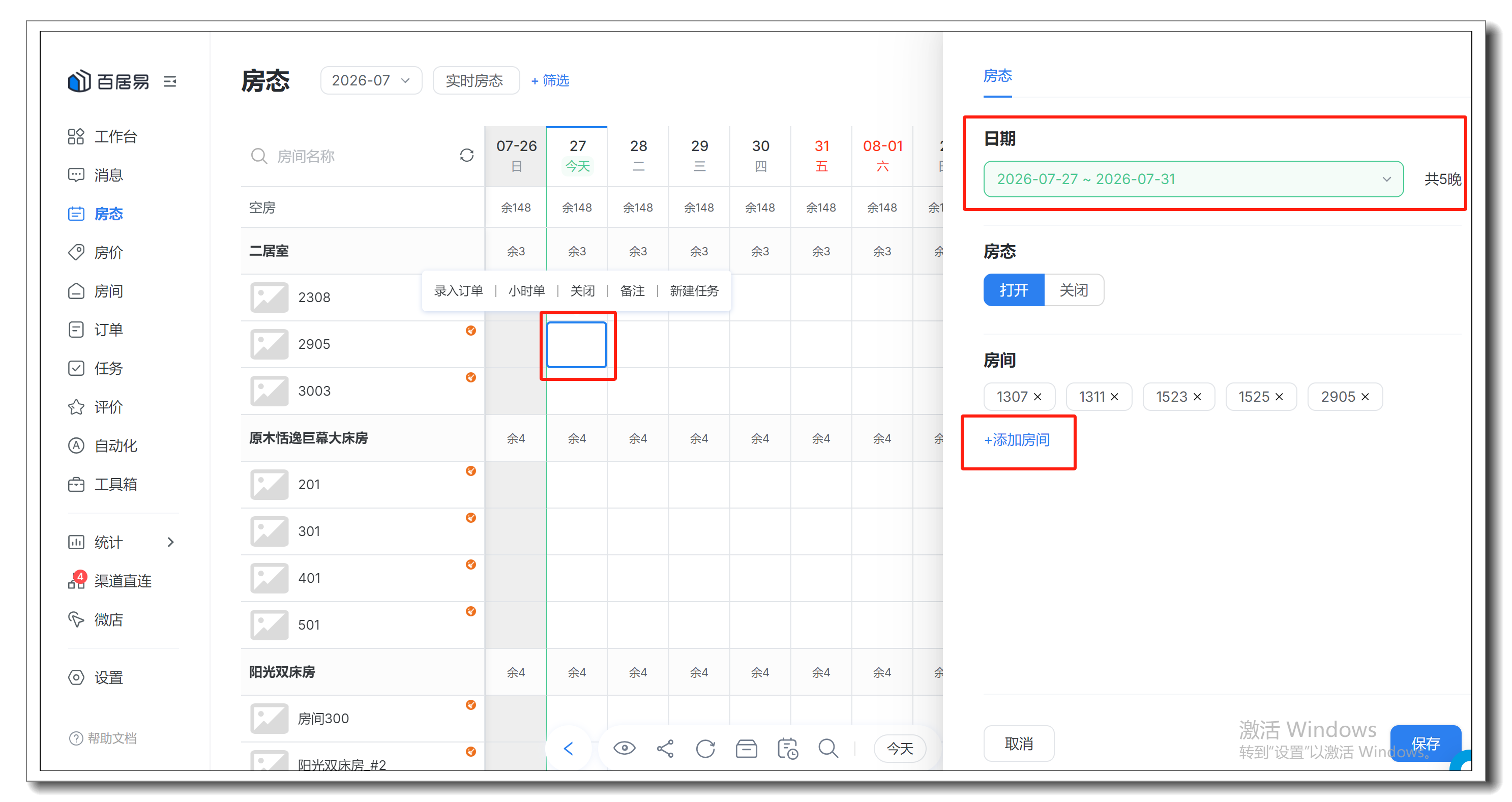Screen dimensions: 1512x802
Task: Open 消息 messages in the sidebar
Action: coord(96,175)
